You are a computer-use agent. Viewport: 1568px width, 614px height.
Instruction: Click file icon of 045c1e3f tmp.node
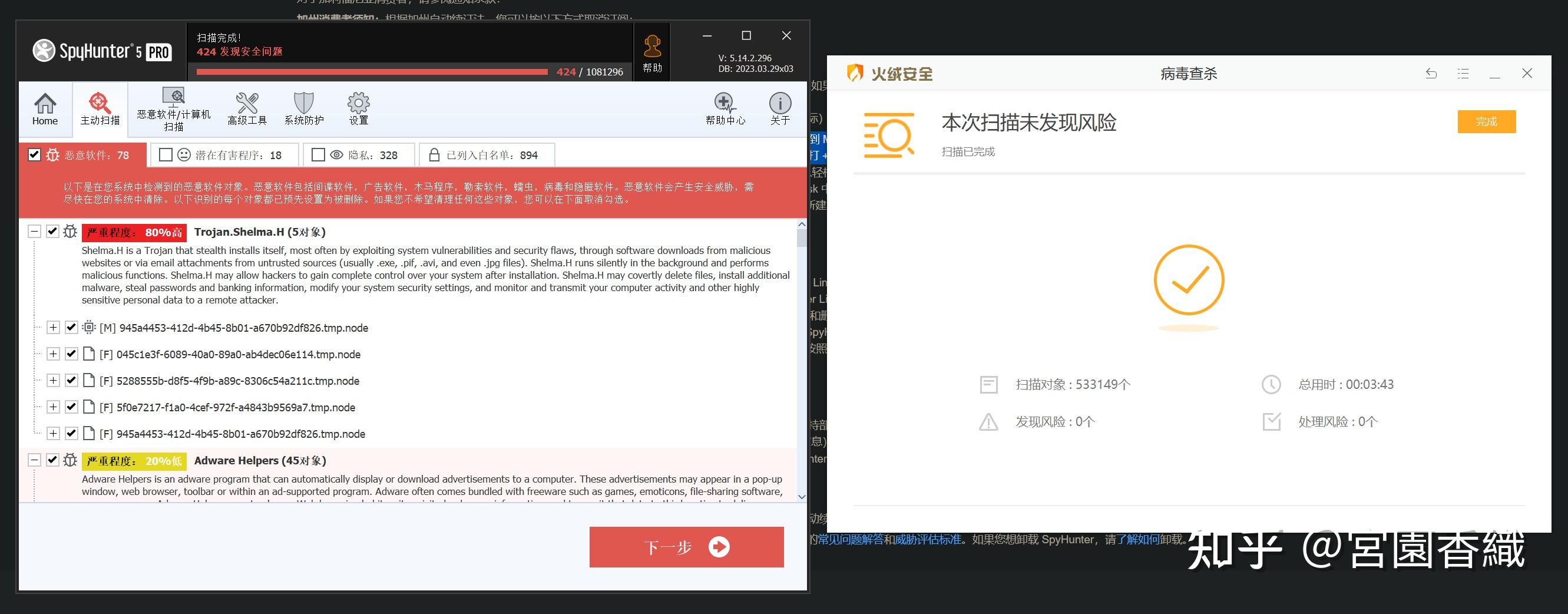[x=89, y=354]
